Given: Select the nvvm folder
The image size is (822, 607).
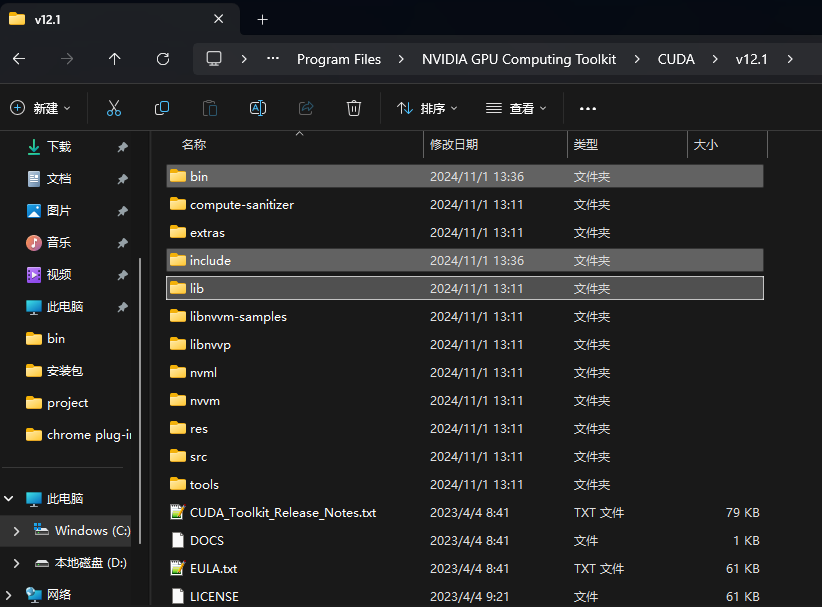Looking at the screenshot, I should (465, 400).
